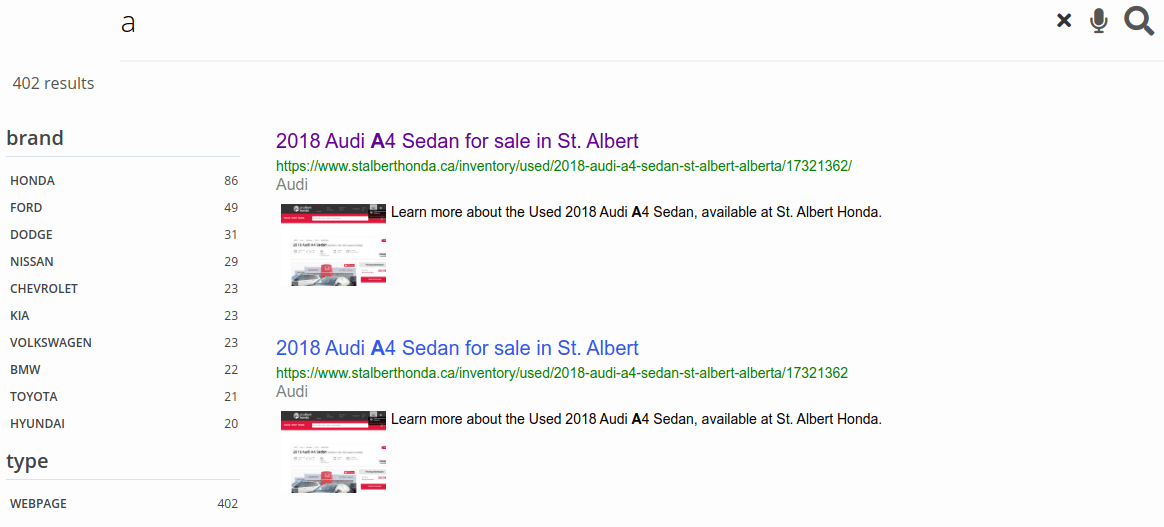The height and width of the screenshot is (527, 1164).
Task: Narrow results to NISSAN brand
Action: pos(32,262)
